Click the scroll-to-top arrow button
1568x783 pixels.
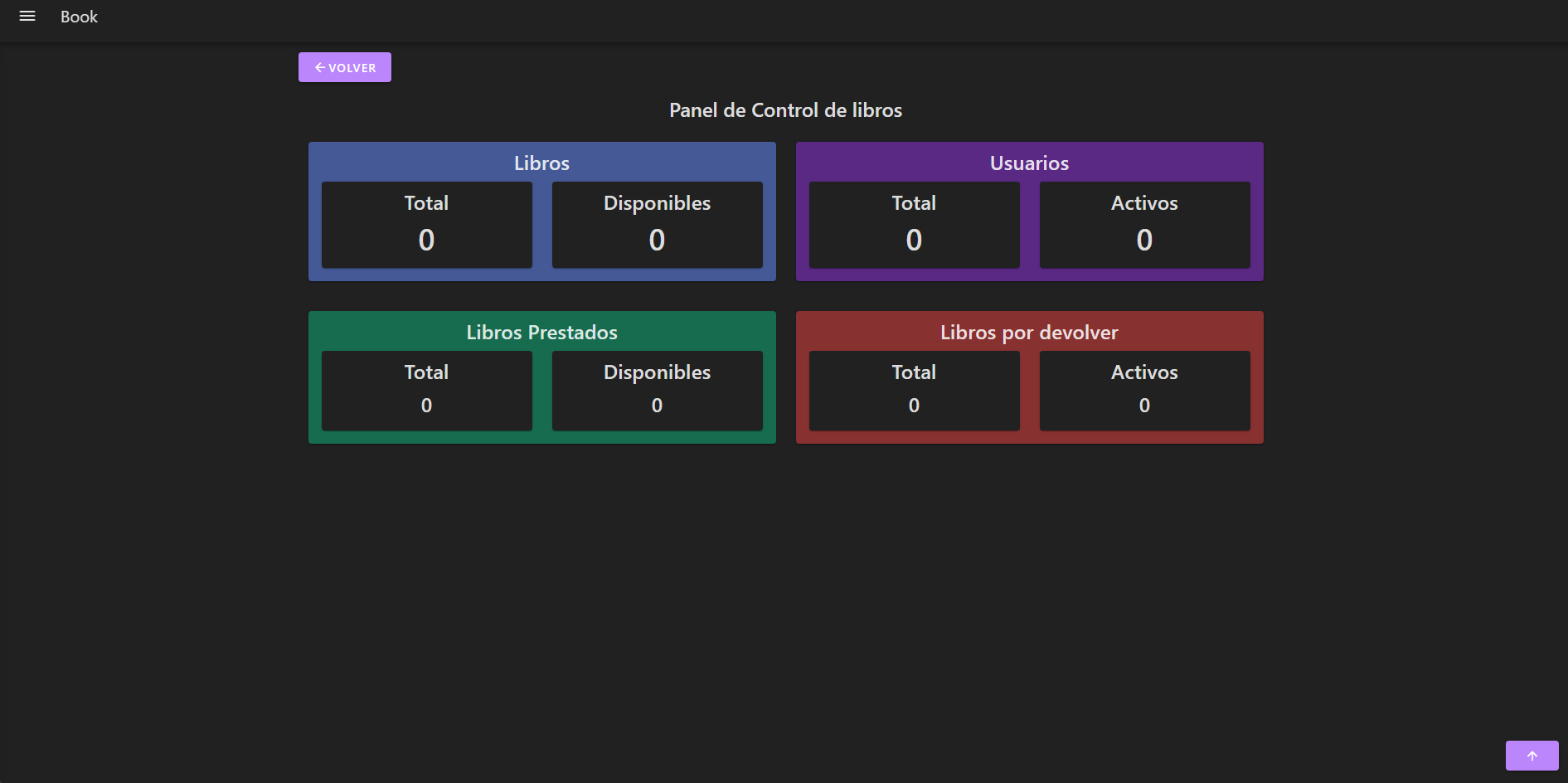[1532, 756]
